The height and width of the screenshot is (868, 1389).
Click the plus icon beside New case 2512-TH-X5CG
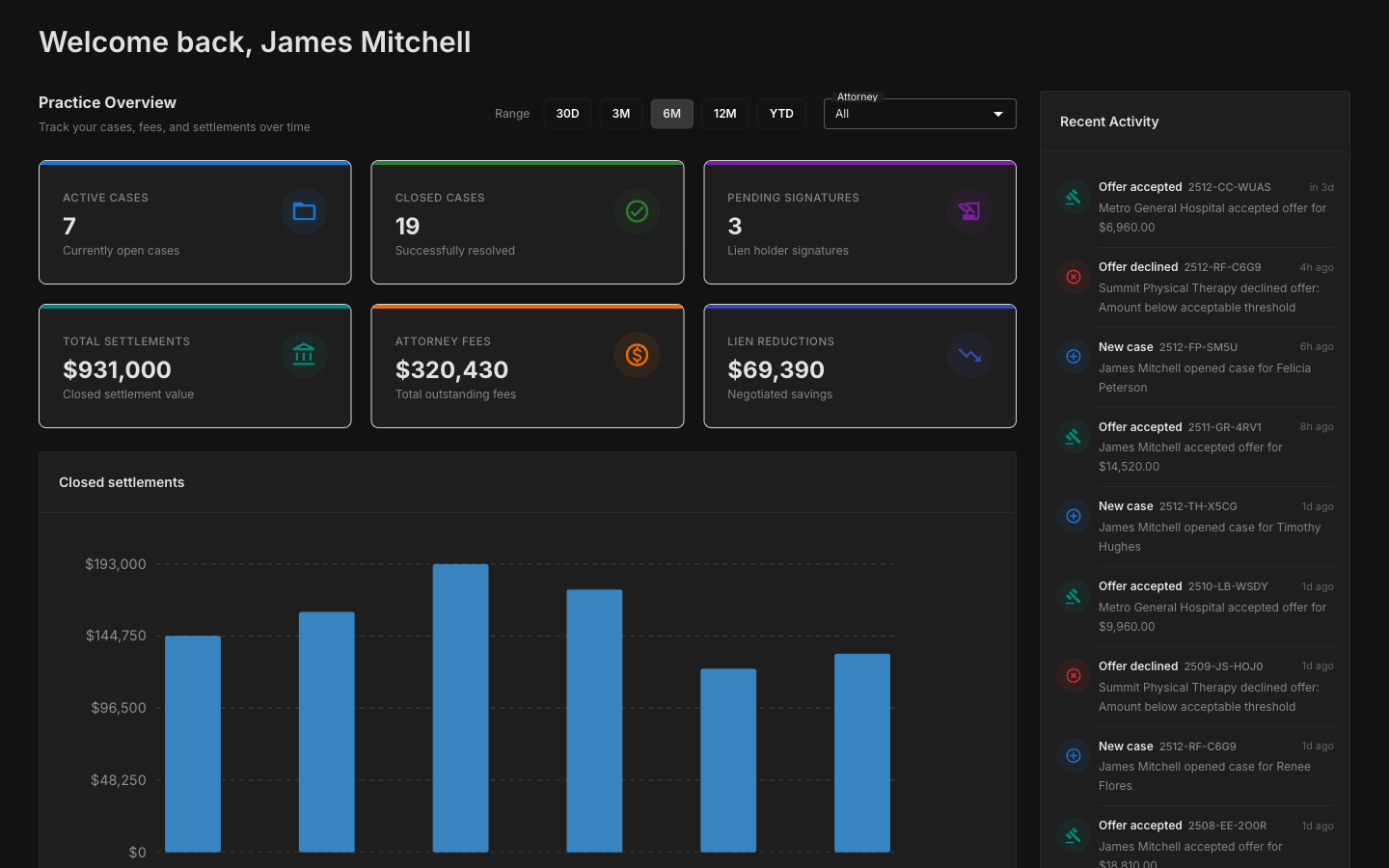[1074, 516]
